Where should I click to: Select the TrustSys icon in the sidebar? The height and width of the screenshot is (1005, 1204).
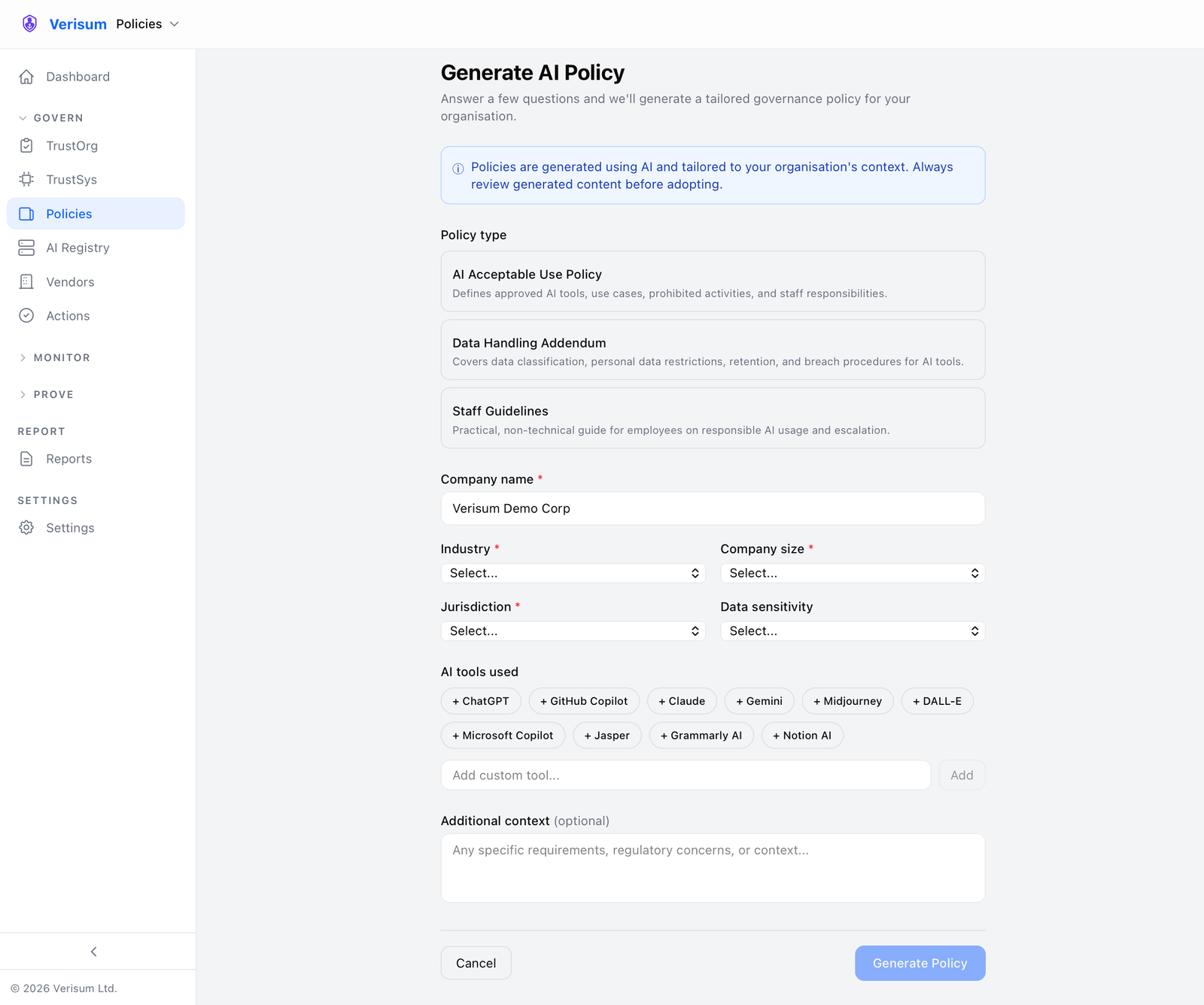point(26,179)
